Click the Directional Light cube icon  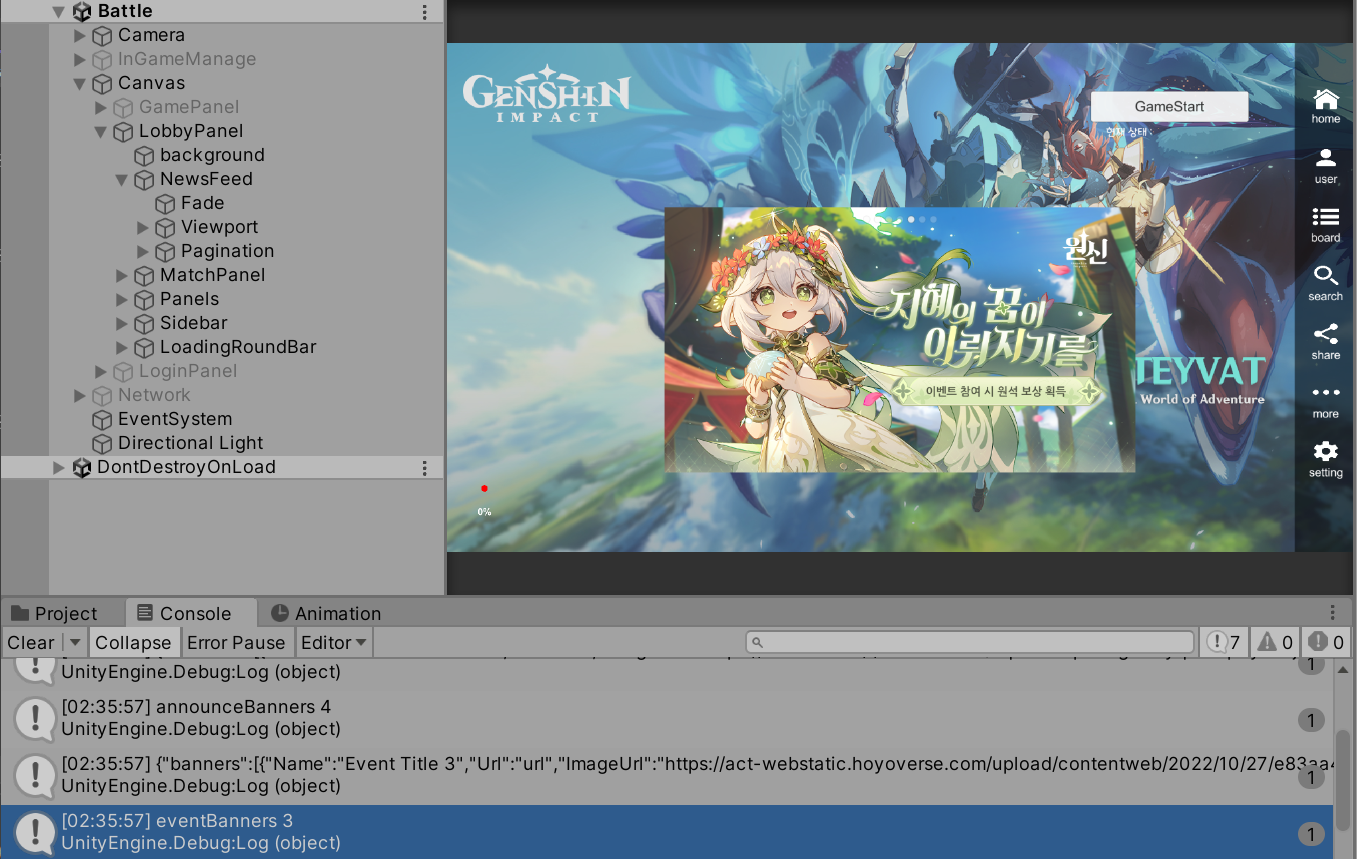(x=102, y=443)
